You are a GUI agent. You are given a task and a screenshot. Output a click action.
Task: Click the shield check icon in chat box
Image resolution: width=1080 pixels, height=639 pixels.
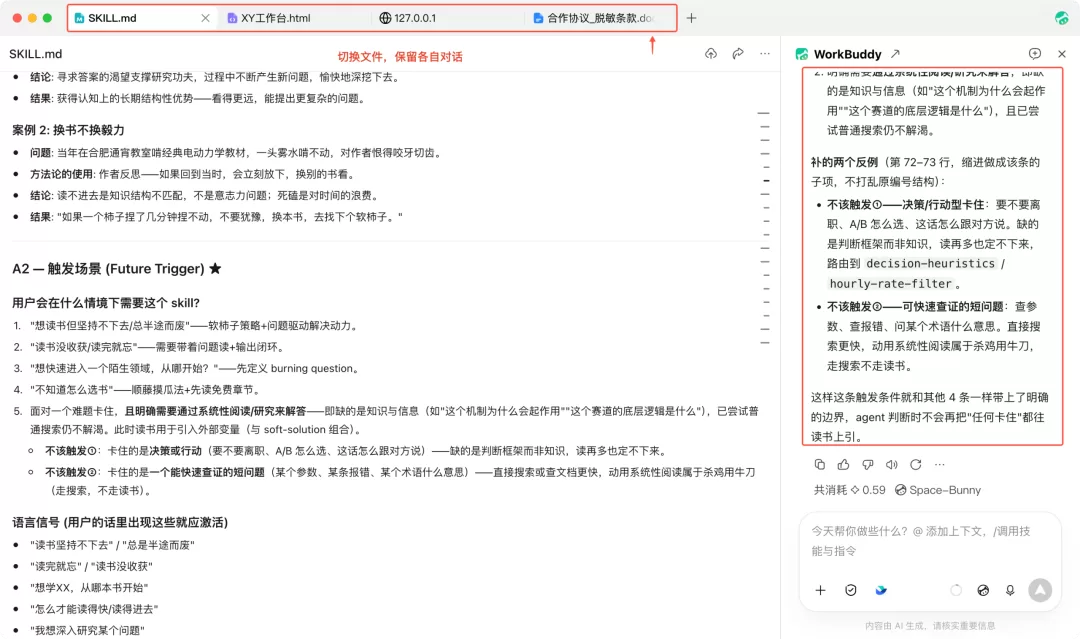tap(851, 590)
